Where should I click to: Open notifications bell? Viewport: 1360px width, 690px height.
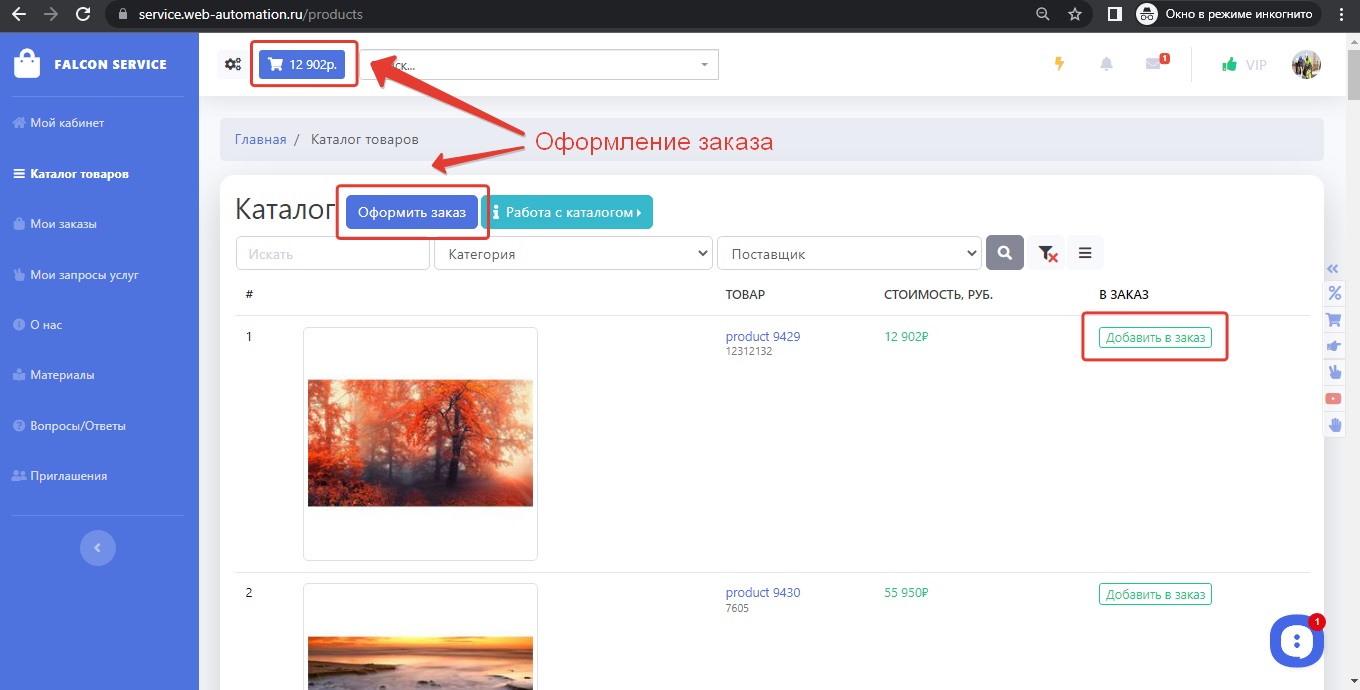(x=1106, y=64)
